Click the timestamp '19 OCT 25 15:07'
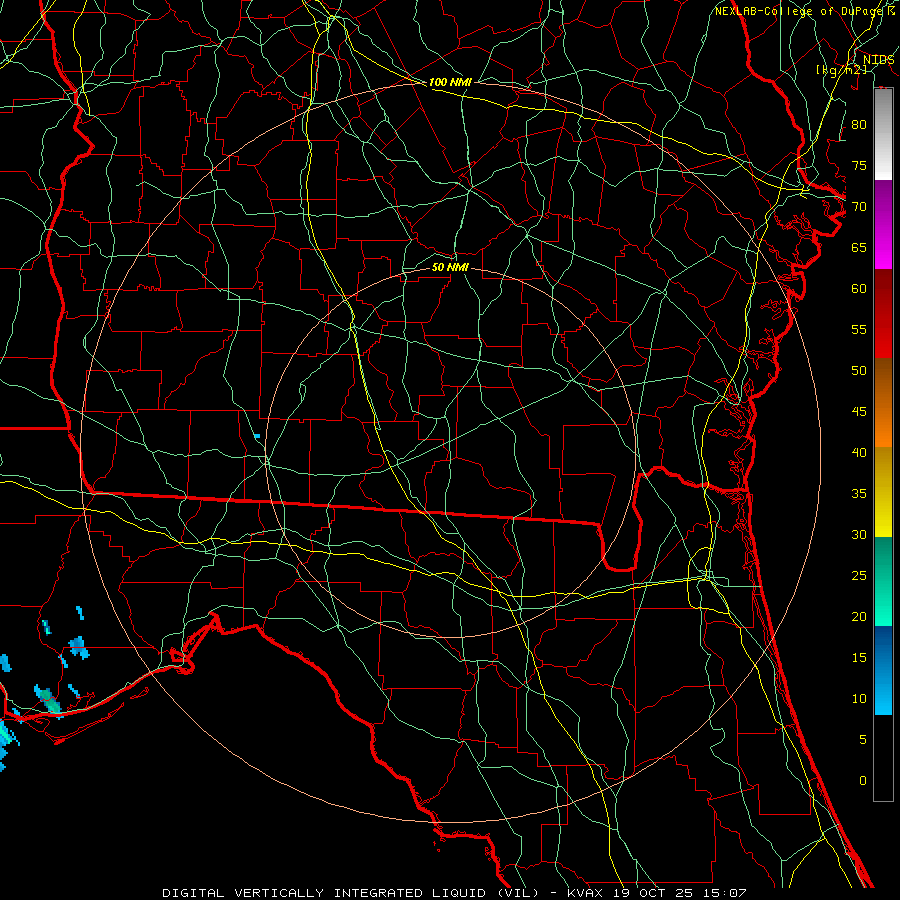The width and height of the screenshot is (900, 900). [680, 893]
